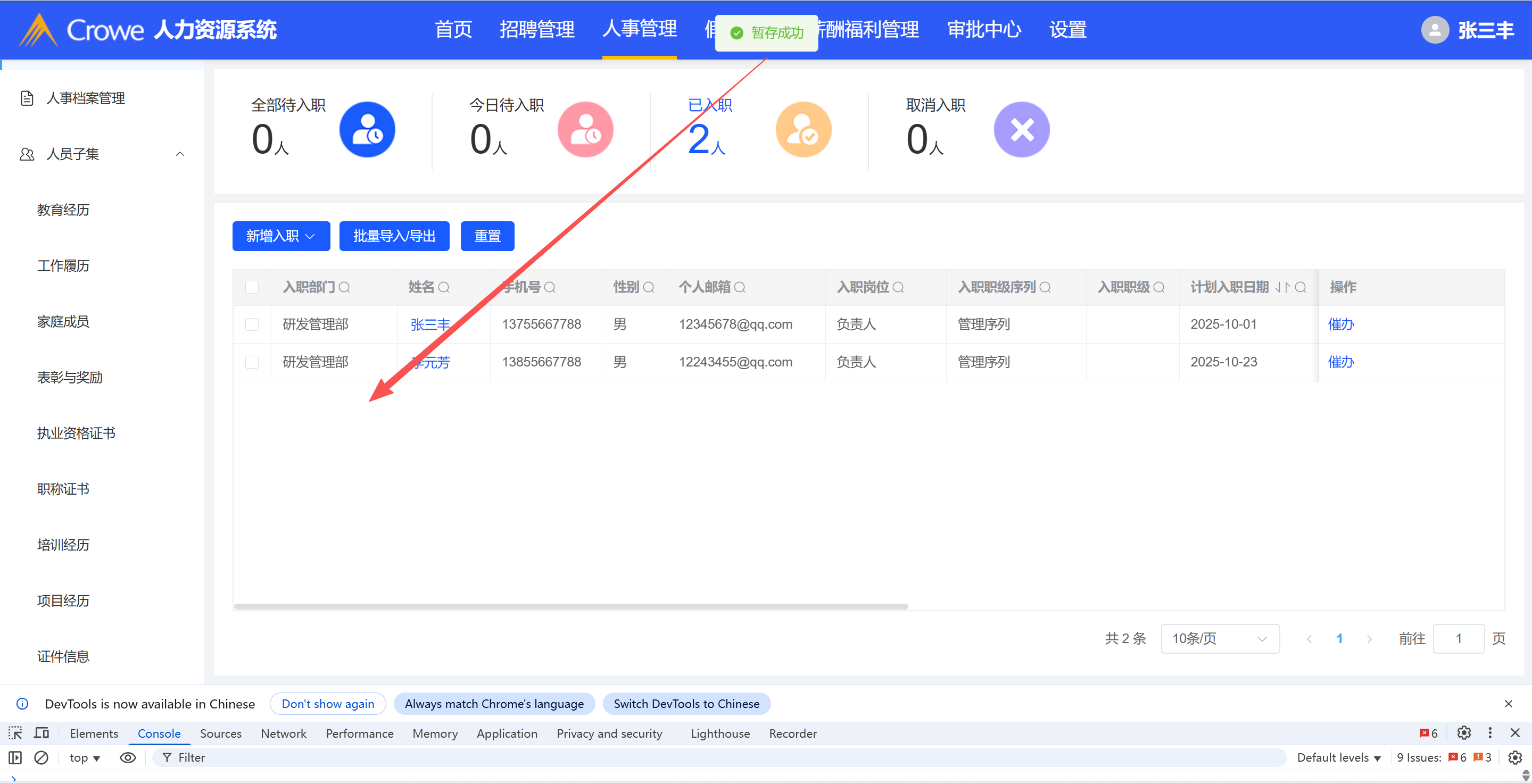Click the clear console icon
The image size is (1532, 784).
41,757
